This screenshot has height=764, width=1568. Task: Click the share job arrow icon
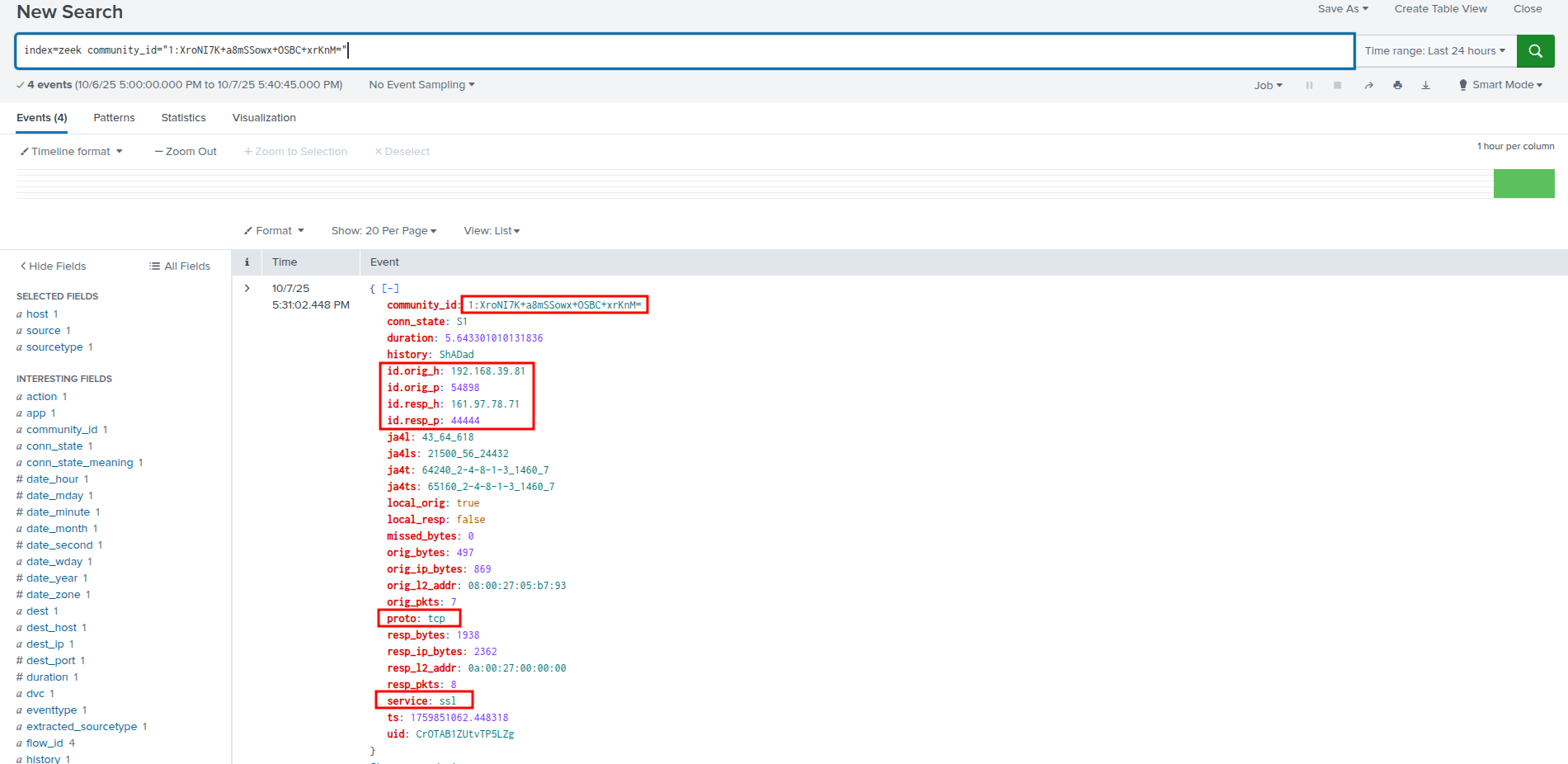click(x=1368, y=85)
